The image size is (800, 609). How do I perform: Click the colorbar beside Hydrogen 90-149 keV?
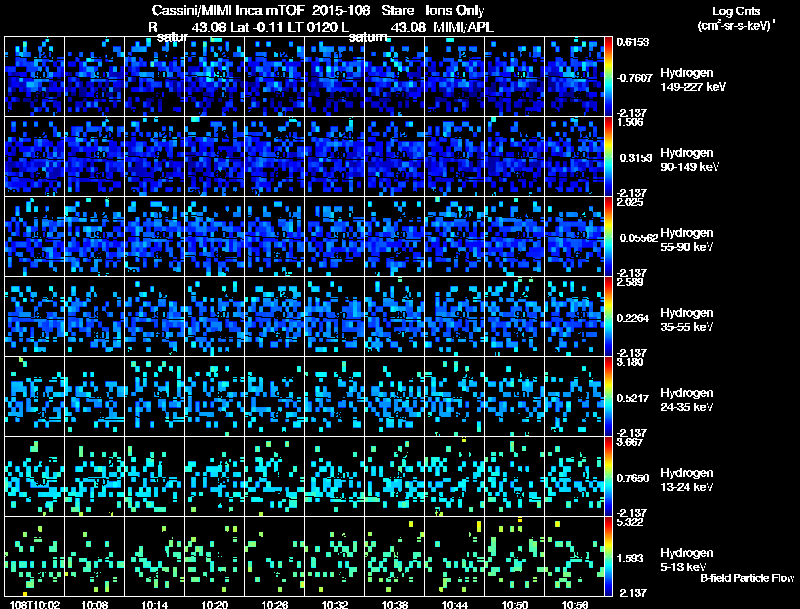click(608, 157)
